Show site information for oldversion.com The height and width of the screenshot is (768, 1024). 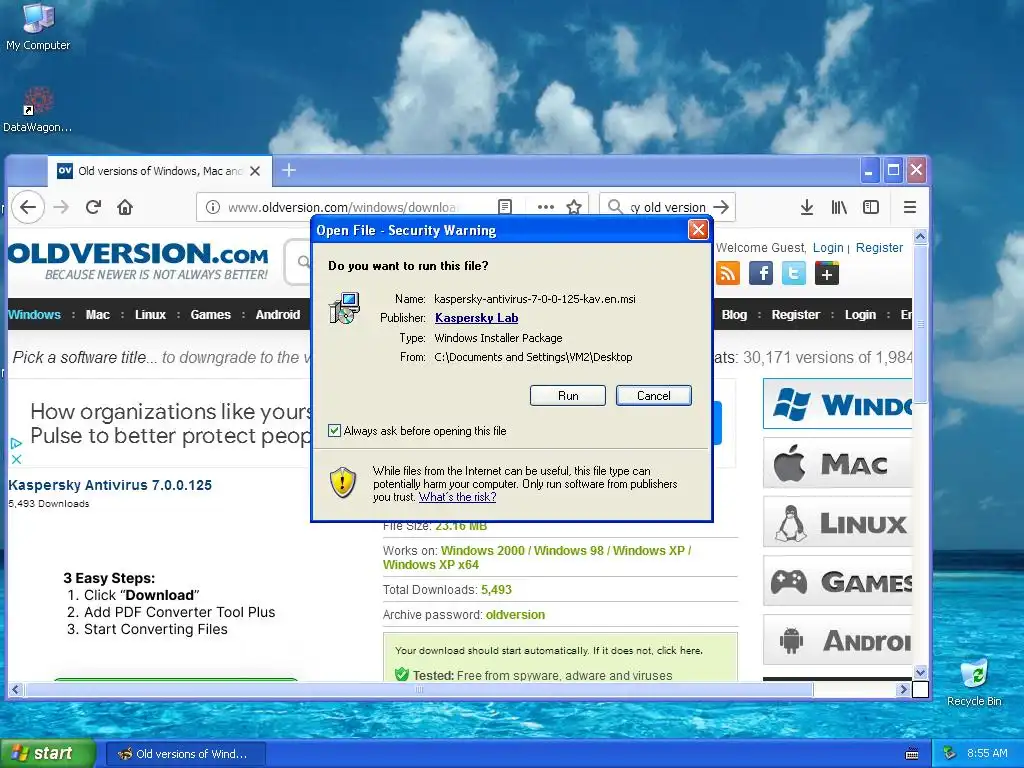coord(213,207)
